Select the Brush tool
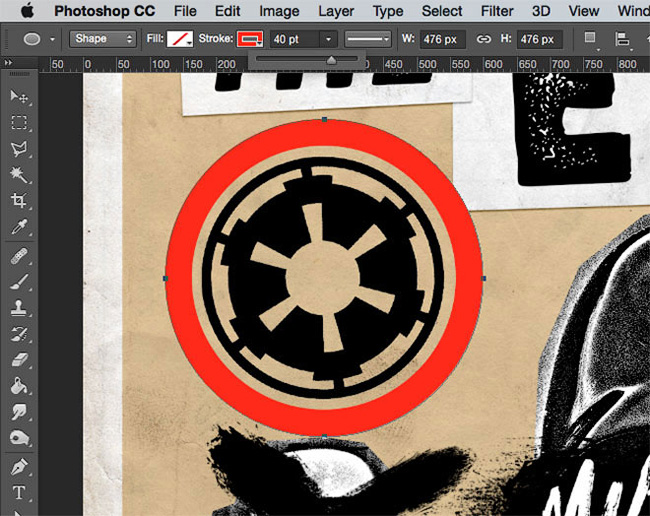Viewport: 650px width, 516px height. [x=19, y=282]
